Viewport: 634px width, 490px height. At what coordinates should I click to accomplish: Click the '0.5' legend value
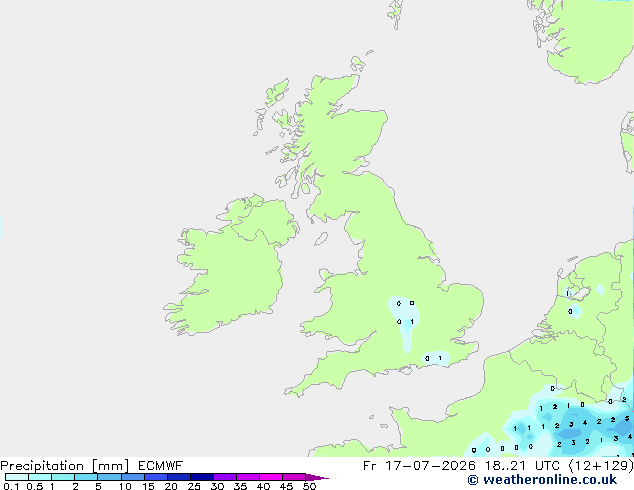tap(34, 486)
